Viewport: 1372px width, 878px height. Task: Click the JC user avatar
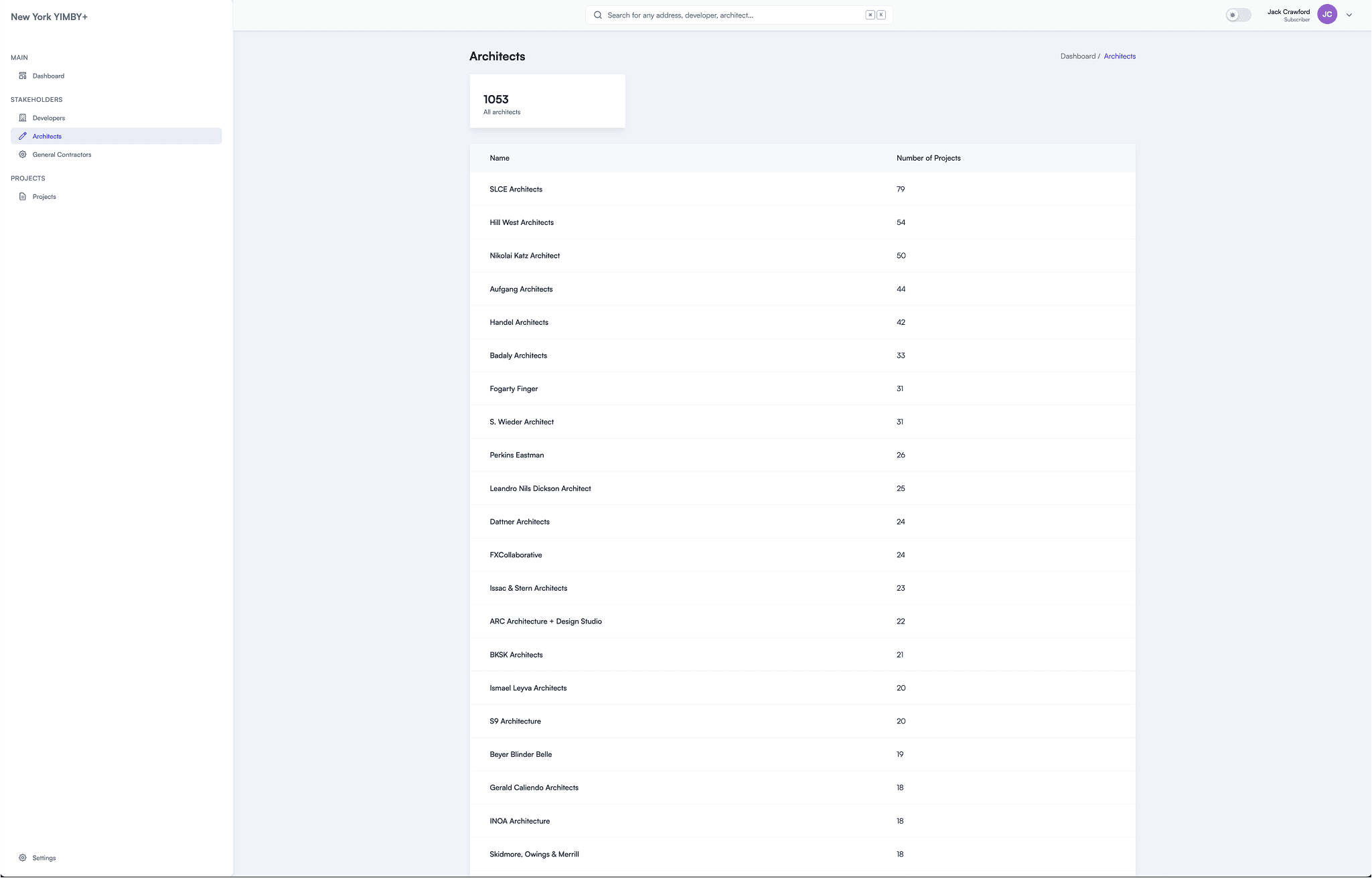tap(1326, 15)
